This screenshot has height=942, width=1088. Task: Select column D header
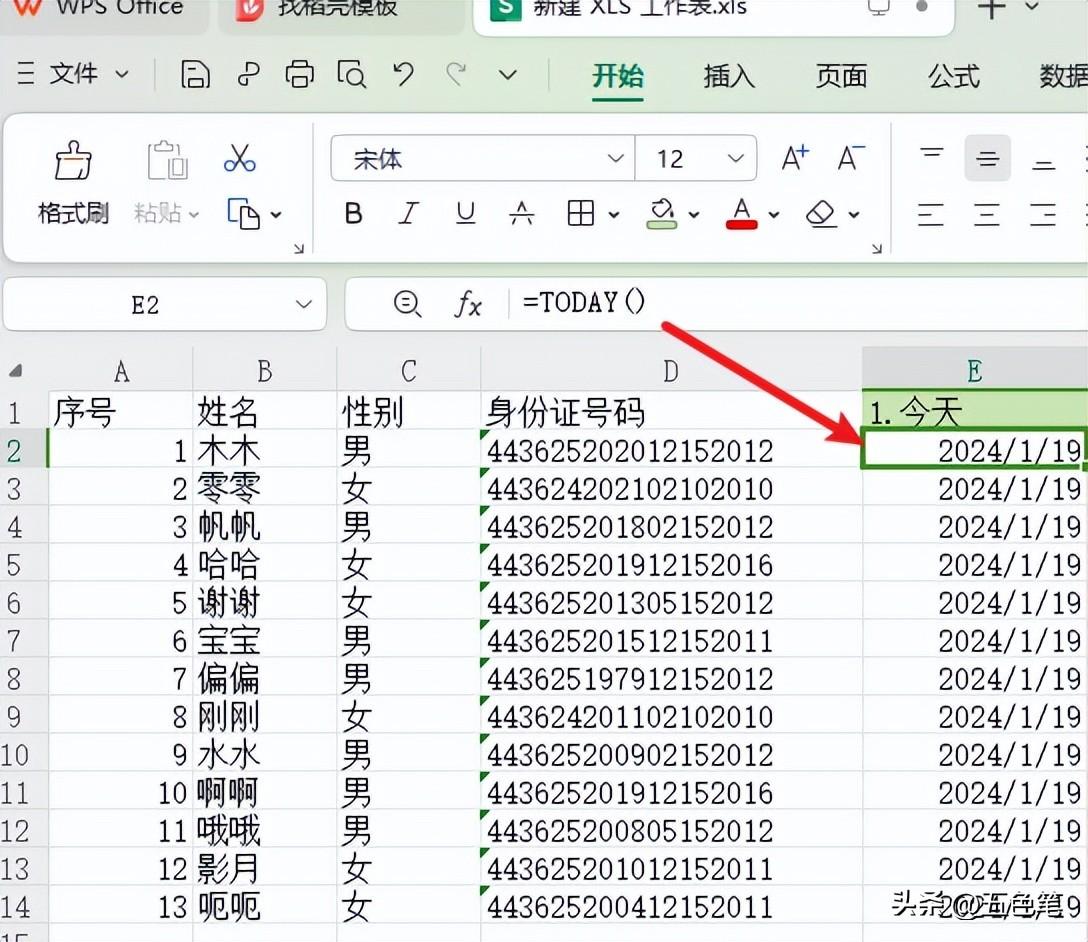[670, 371]
